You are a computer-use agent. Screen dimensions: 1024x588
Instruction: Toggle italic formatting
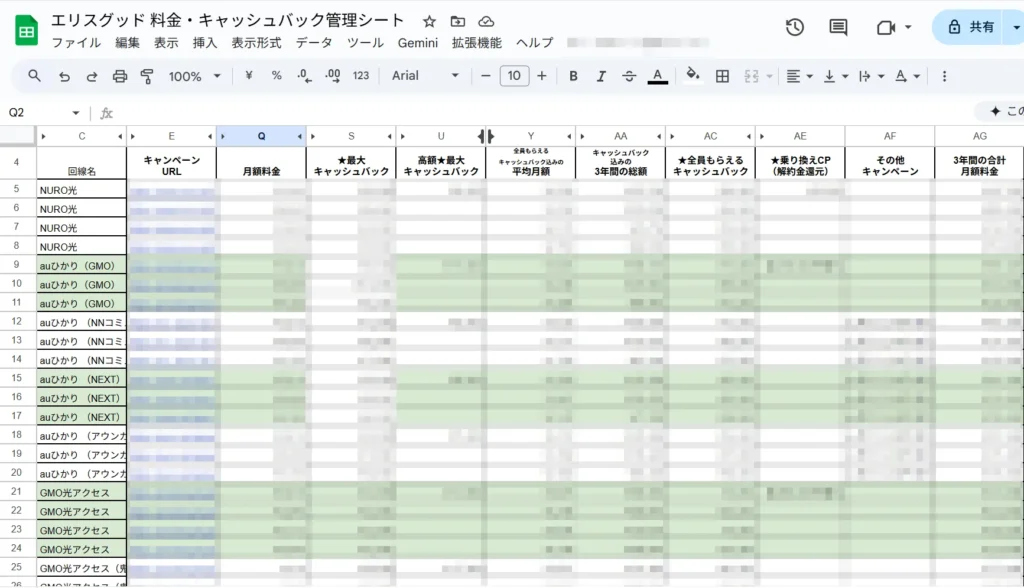[601, 75]
